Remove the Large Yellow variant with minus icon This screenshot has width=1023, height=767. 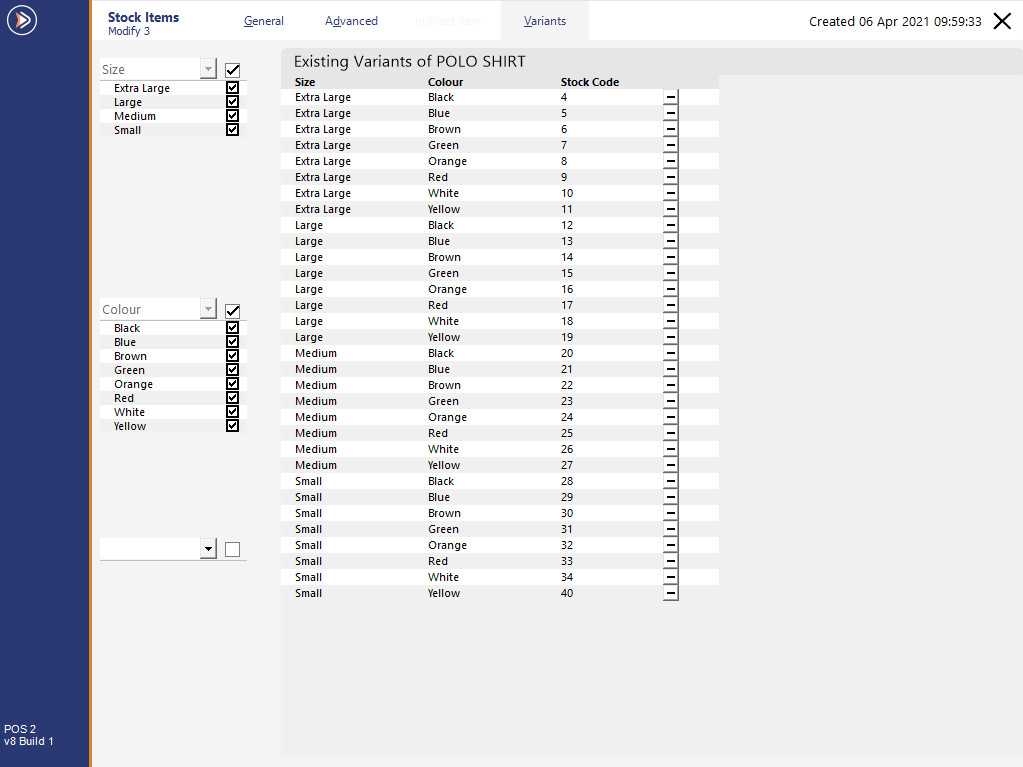point(670,337)
